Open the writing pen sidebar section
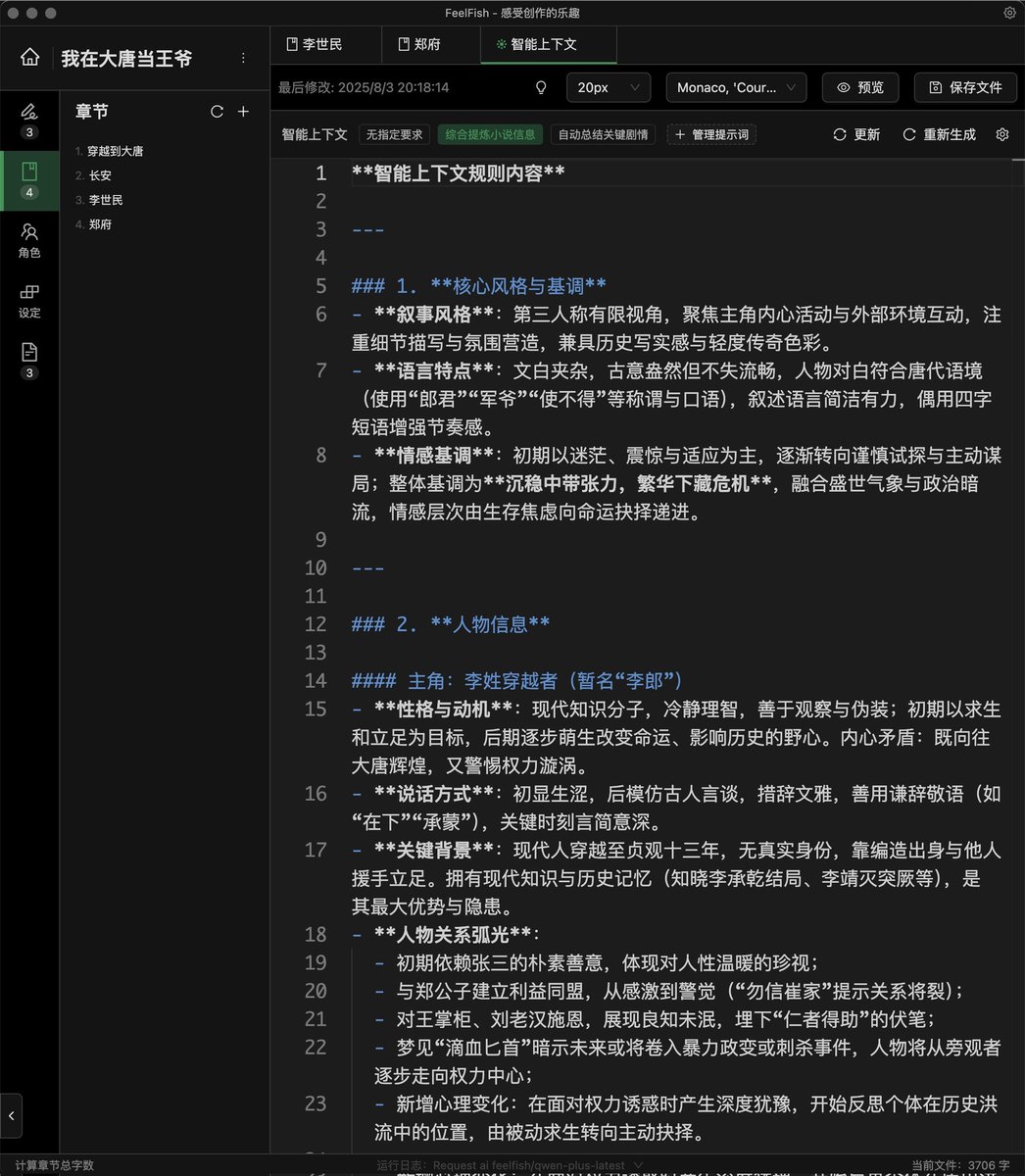Screen dimensions: 1025x1176 [29, 120]
